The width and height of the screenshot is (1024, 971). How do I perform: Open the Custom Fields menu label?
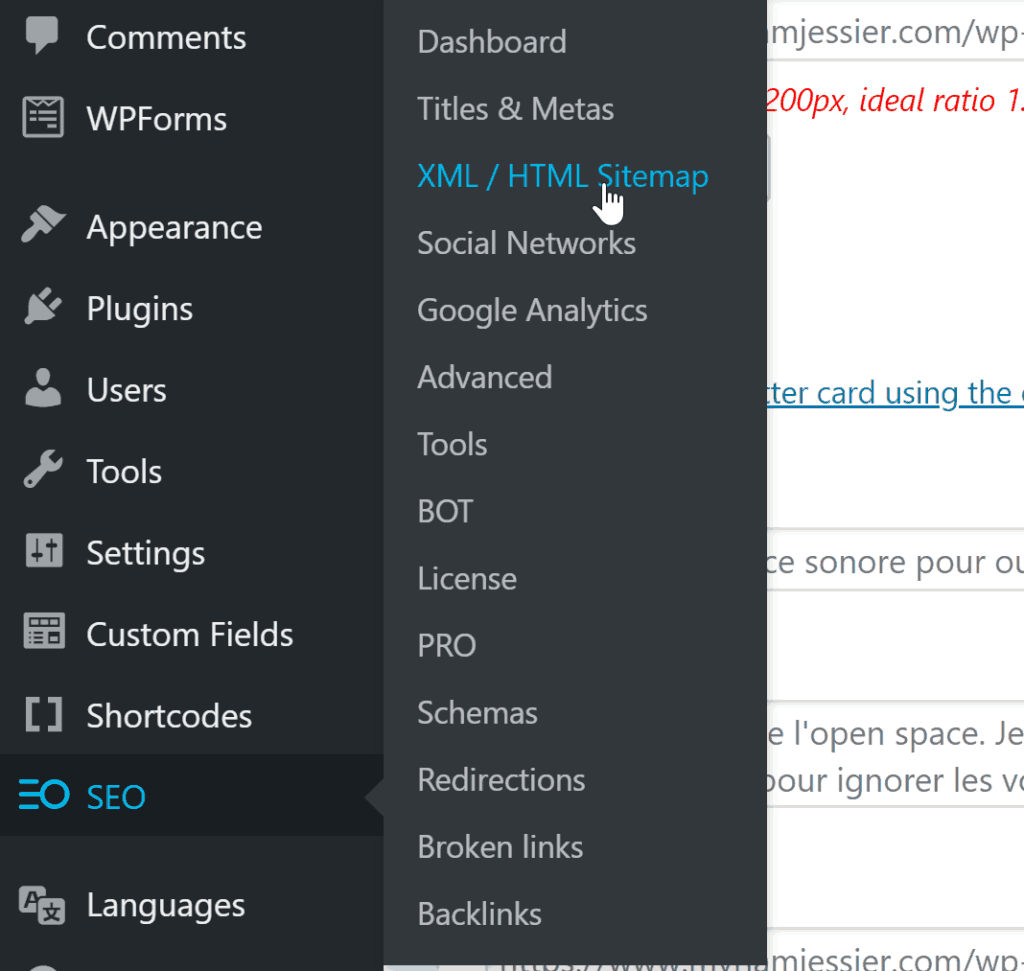coord(190,635)
